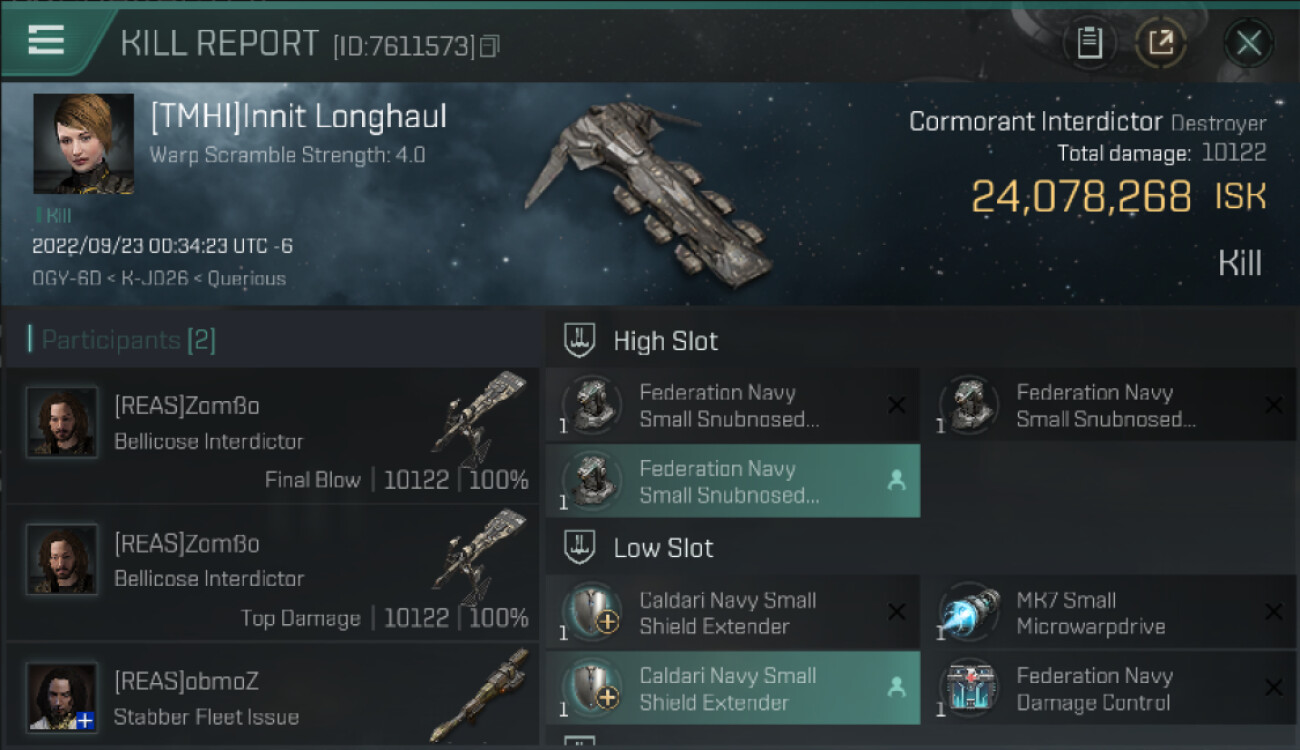Select the MK7 Small Microwarpdrive icon

pos(970,612)
